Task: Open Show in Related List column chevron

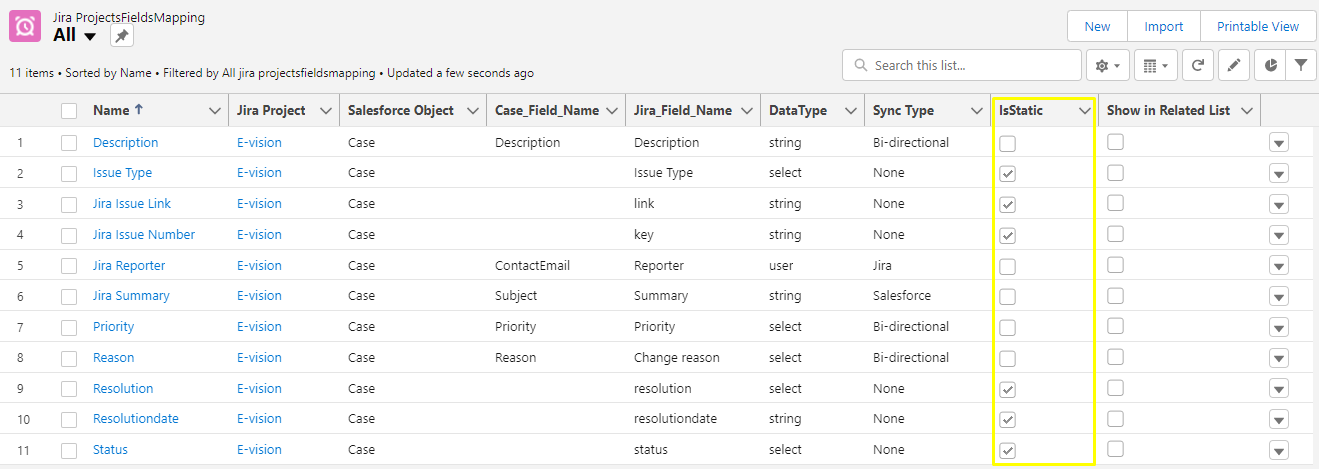Action: 1246,111
